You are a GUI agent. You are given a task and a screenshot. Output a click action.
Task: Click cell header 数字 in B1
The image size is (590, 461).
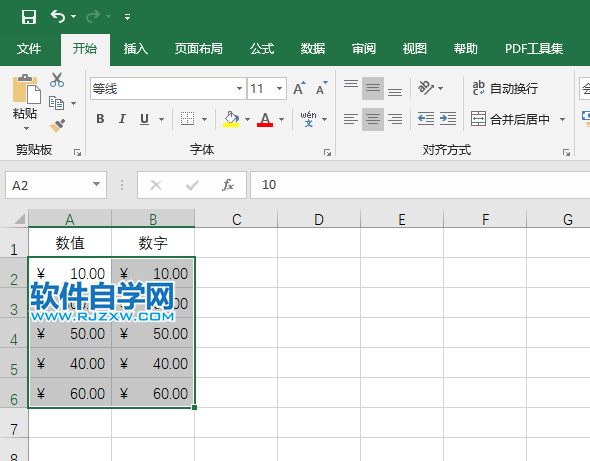tap(153, 243)
